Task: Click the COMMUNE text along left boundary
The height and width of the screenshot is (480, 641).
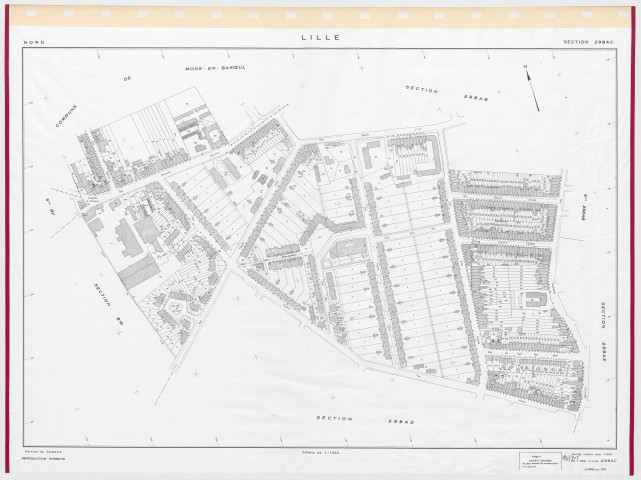Action: pyautogui.click(x=67, y=119)
